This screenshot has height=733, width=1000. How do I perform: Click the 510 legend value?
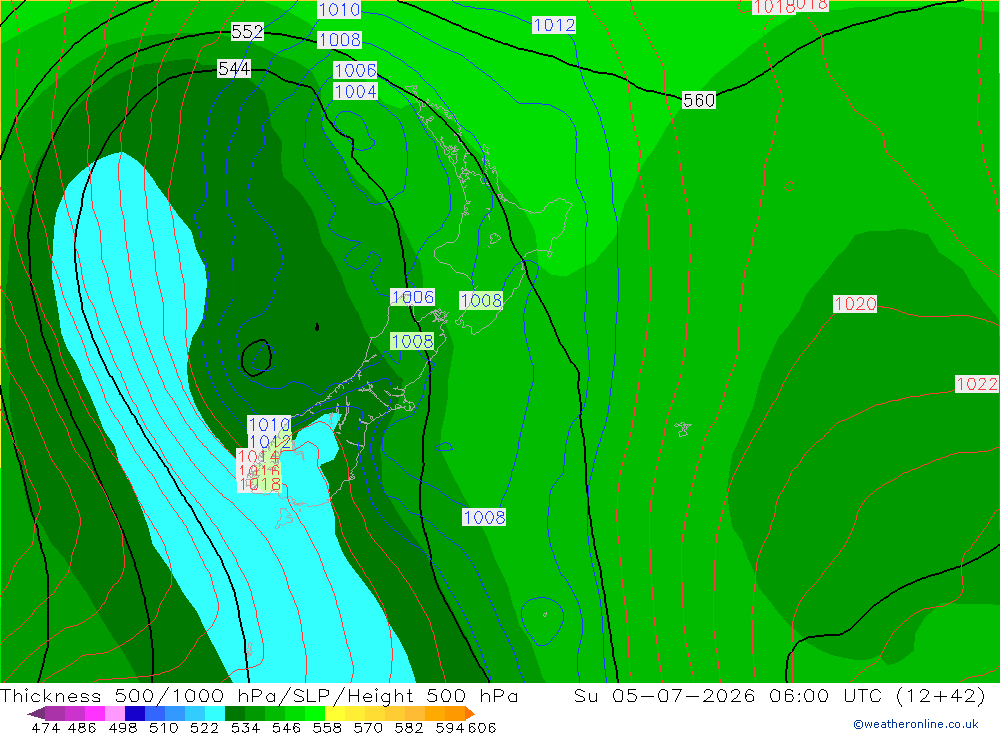click(x=164, y=727)
